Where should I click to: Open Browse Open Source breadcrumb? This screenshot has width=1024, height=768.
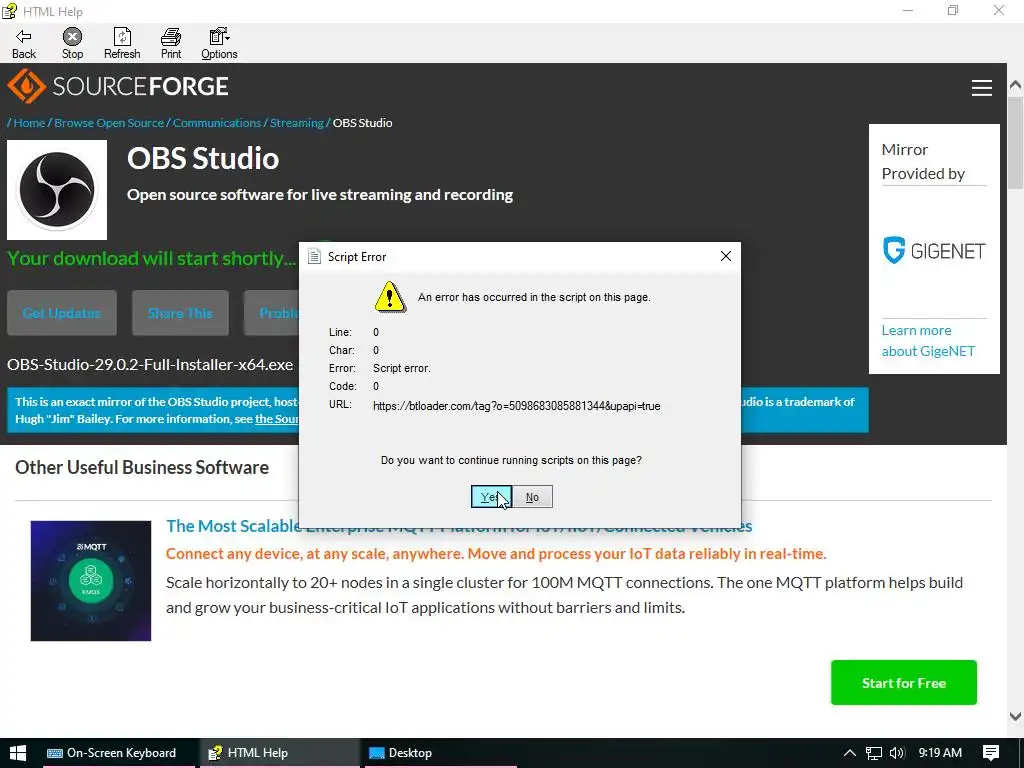(109, 123)
